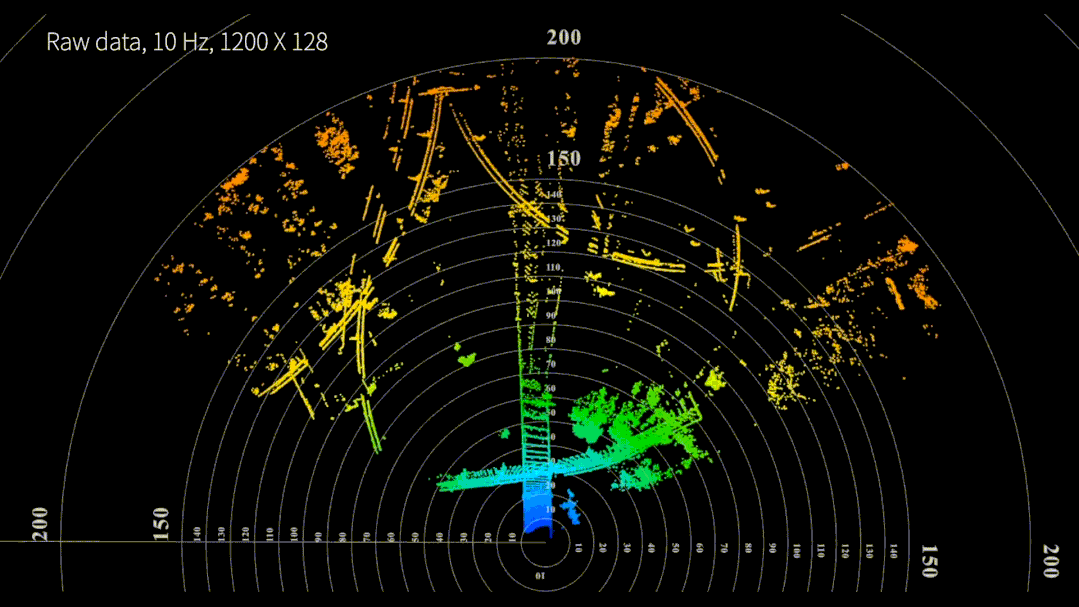Click the yellow-green blob right of the vegetation
Image resolution: width=1079 pixels, height=607 pixels.
click(714, 379)
